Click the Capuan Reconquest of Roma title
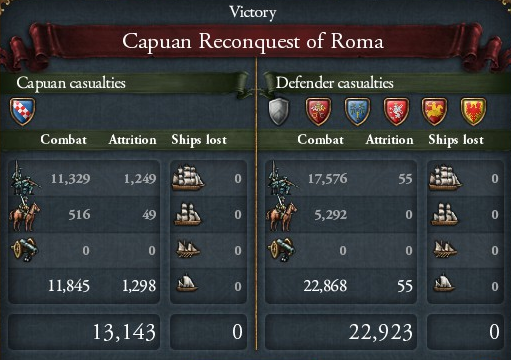This screenshot has width=511, height=360. (253, 41)
